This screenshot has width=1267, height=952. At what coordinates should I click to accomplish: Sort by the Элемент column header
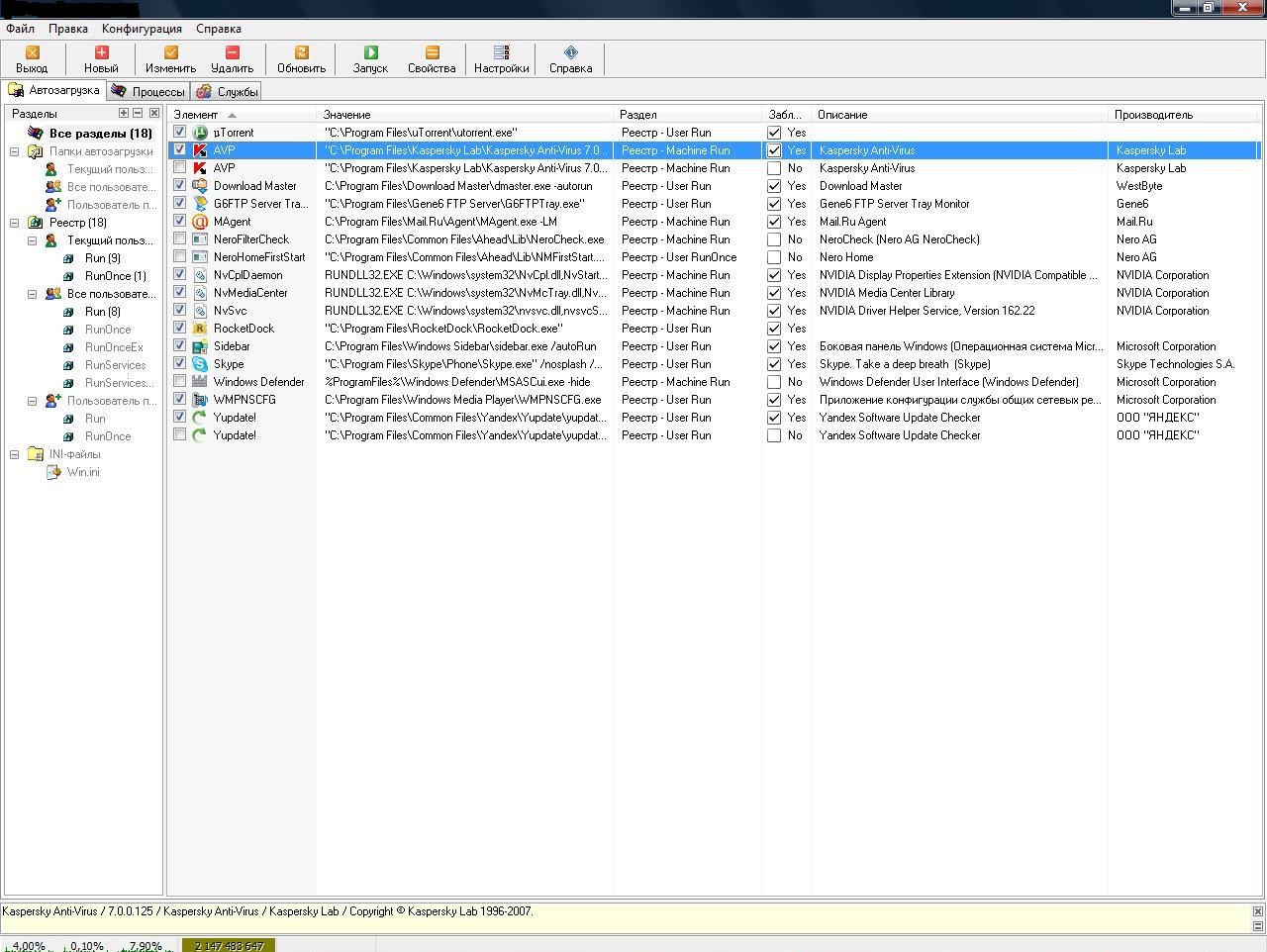click(242, 115)
